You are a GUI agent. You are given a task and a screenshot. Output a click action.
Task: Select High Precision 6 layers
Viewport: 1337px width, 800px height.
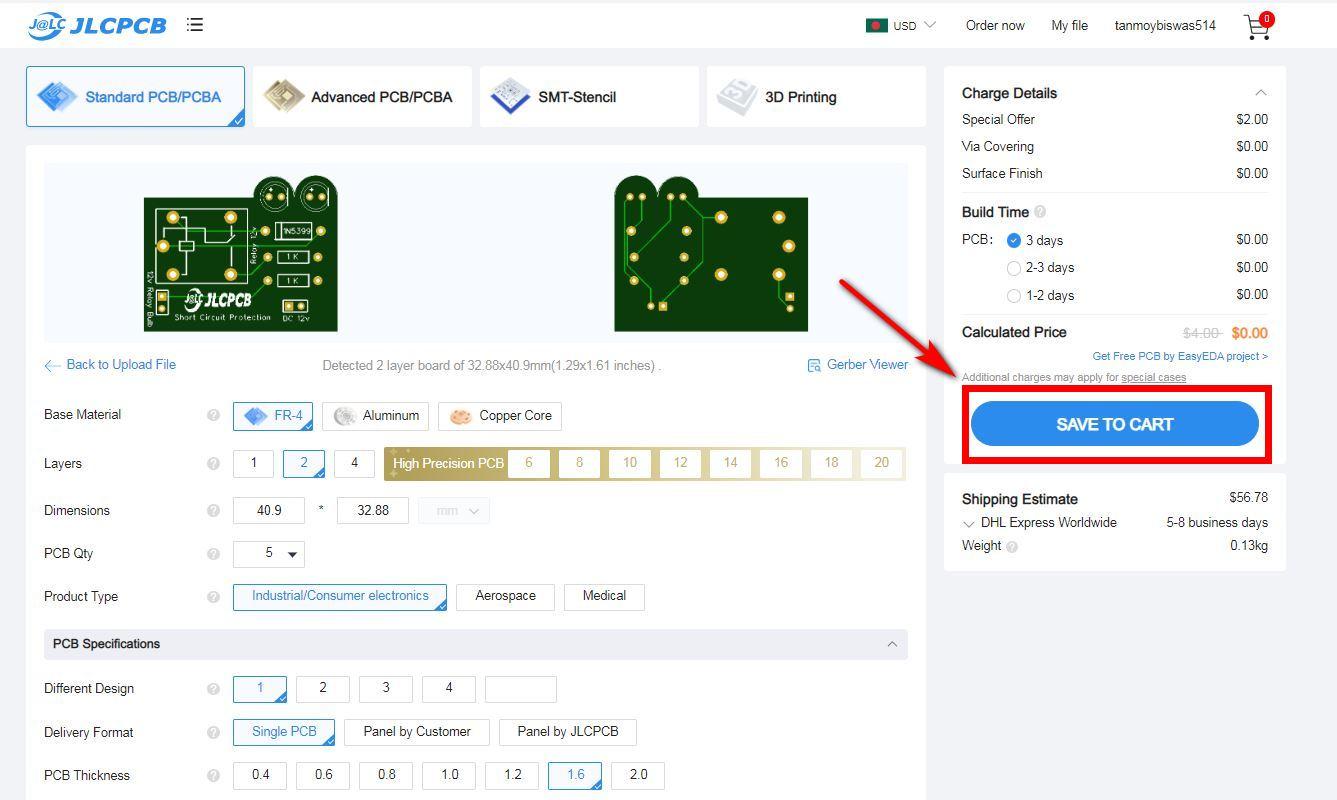click(529, 463)
